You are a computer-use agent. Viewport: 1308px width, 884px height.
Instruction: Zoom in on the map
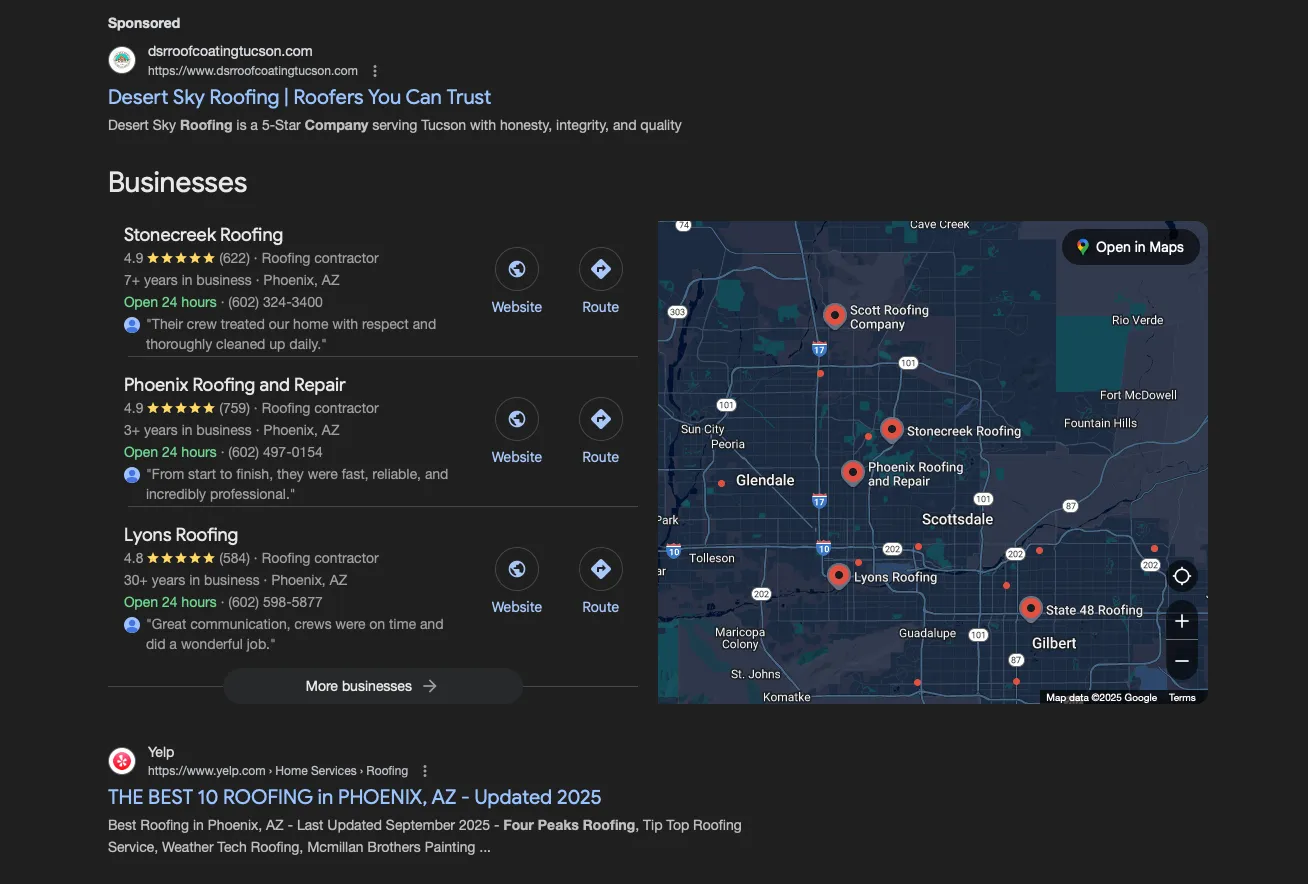1182,621
